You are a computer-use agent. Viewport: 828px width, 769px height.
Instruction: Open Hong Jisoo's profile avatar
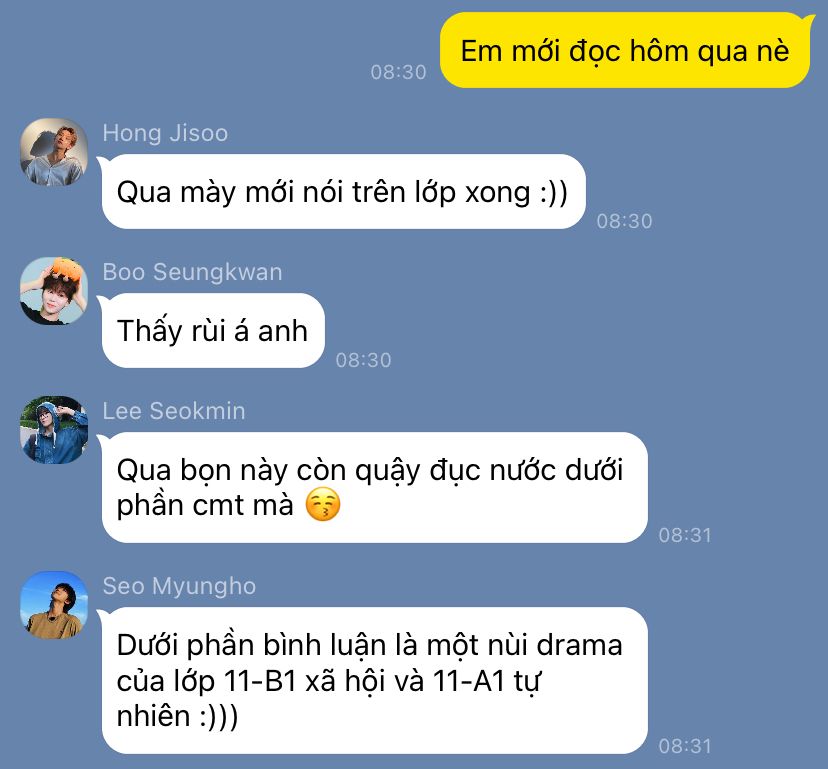(54, 152)
